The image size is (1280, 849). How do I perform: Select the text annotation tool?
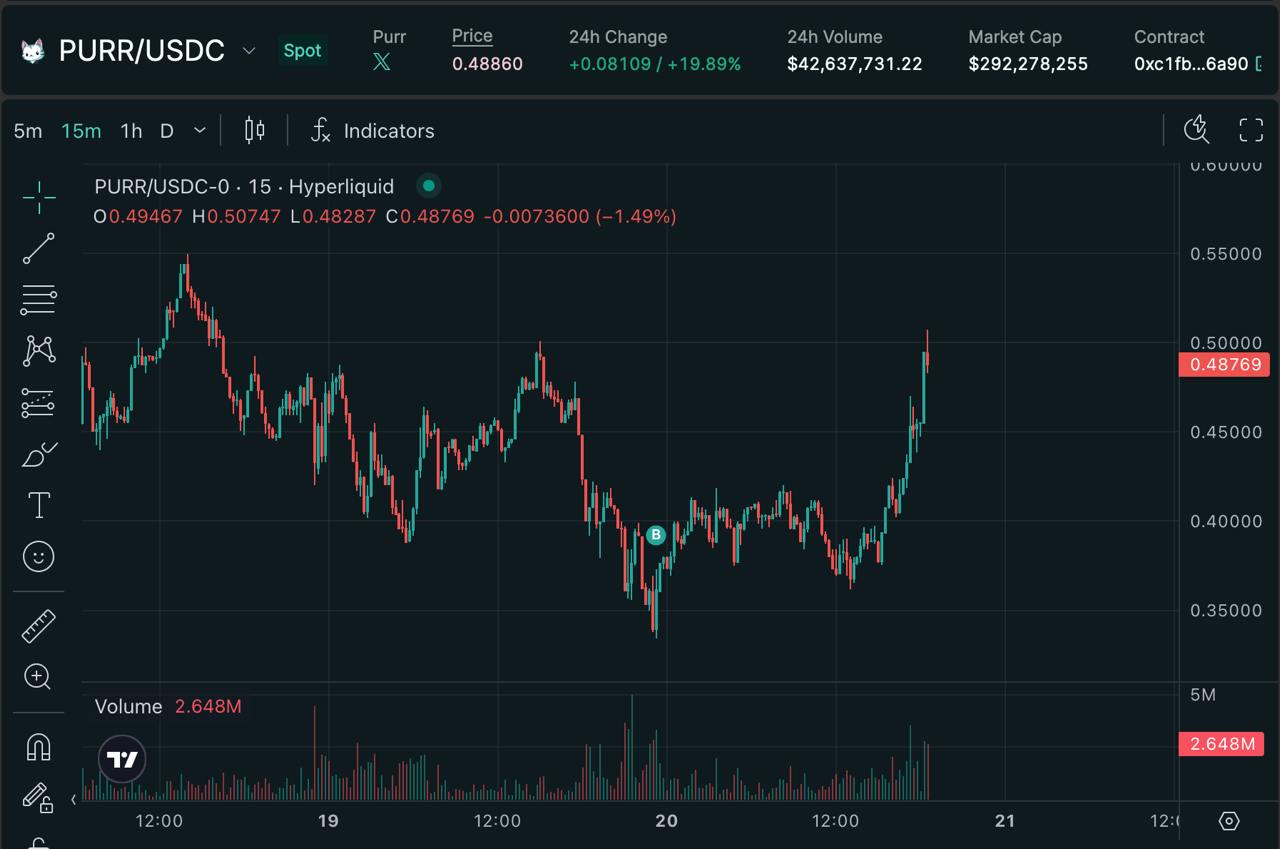[39, 506]
